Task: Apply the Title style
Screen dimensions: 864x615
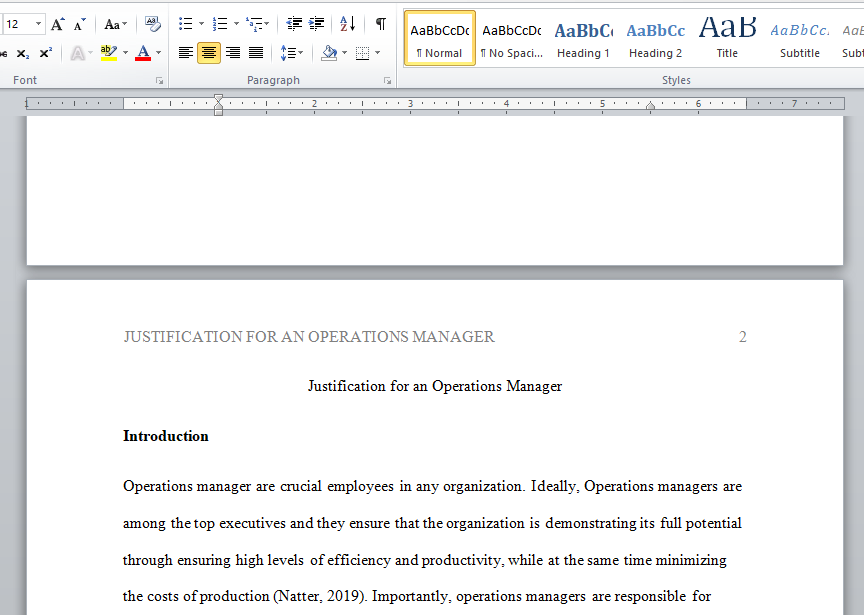Action: 727,38
